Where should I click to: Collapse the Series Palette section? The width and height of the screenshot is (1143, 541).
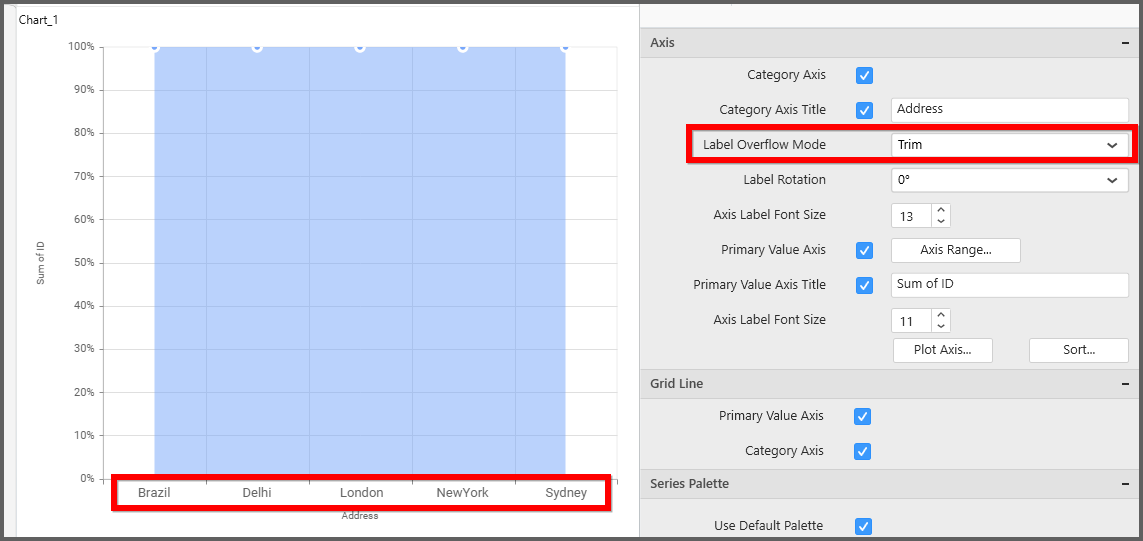pyautogui.click(x=1125, y=484)
